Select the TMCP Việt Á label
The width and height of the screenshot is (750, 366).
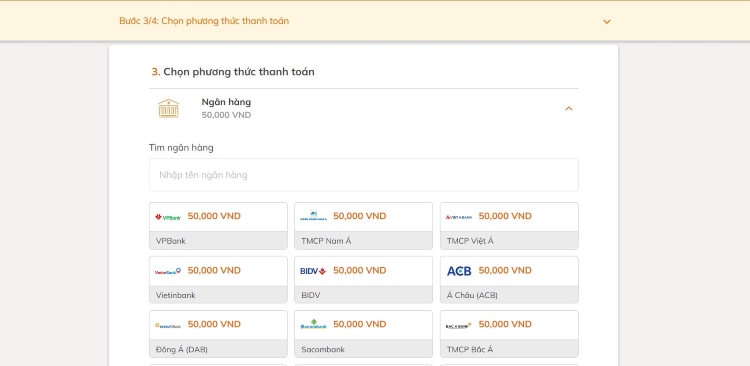tap(470, 241)
